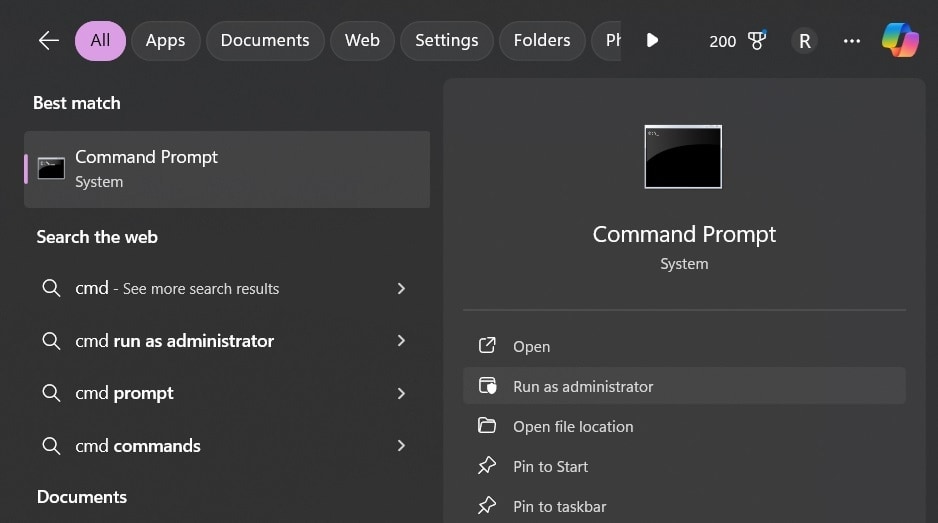Choose Open in the Command Prompt actions
938x523 pixels.
[x=684, y=346]
